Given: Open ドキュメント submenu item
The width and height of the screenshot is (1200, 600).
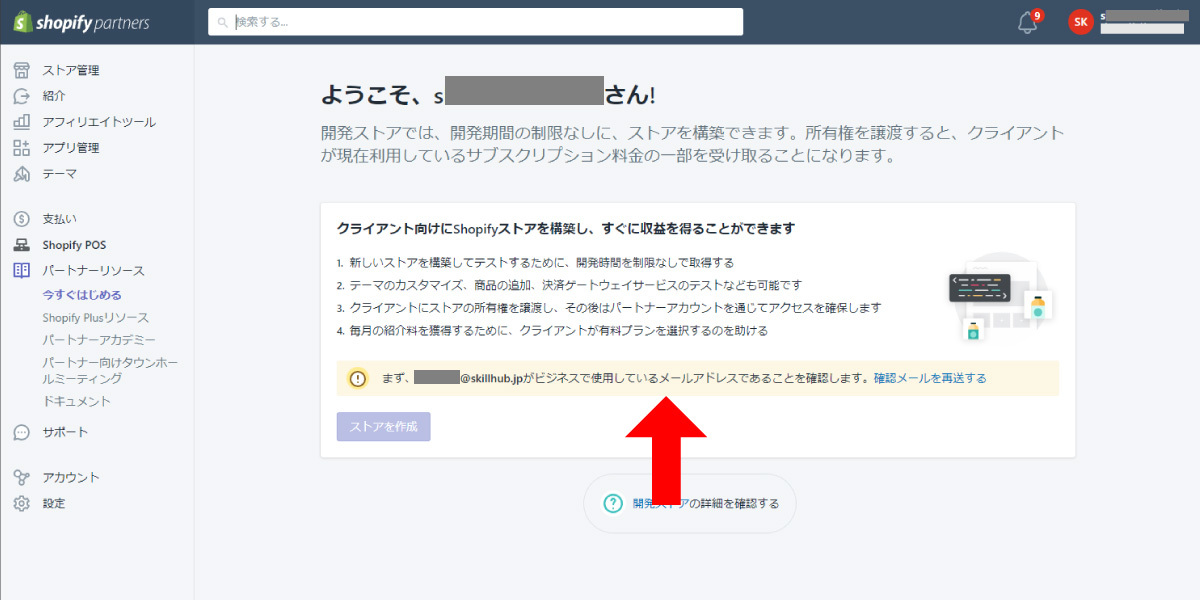Looking at the screenshot, I should pos(76,401).
